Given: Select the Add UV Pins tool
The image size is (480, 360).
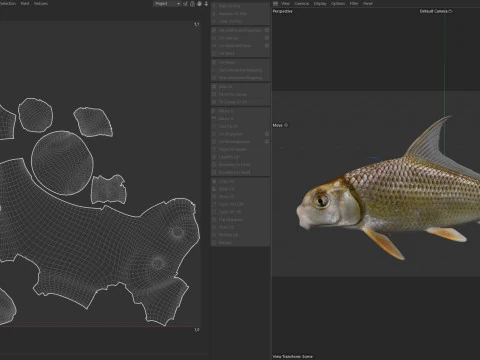Looking at the screenshot, I should pos(240,6).
